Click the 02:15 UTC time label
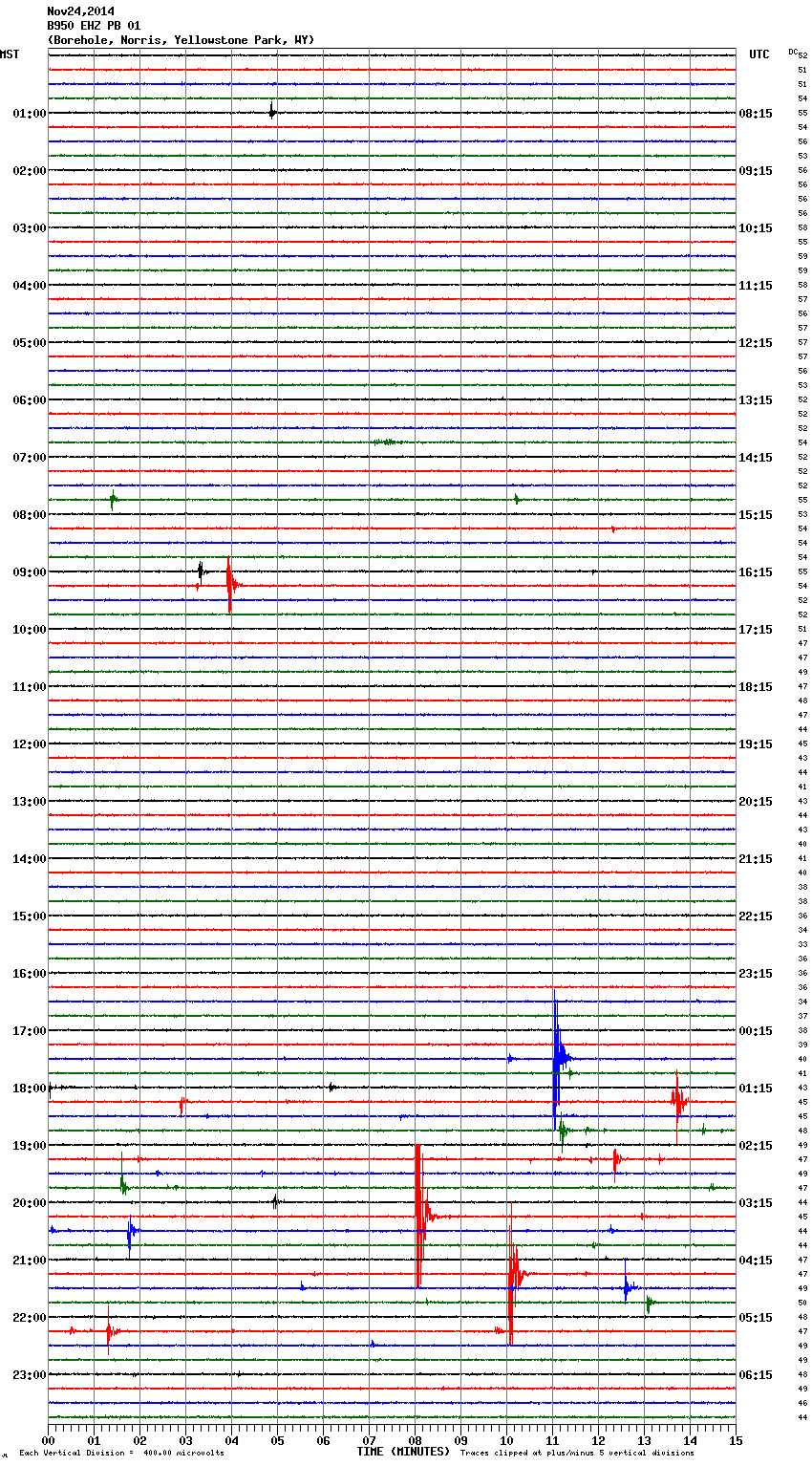 click(756, 1146)
